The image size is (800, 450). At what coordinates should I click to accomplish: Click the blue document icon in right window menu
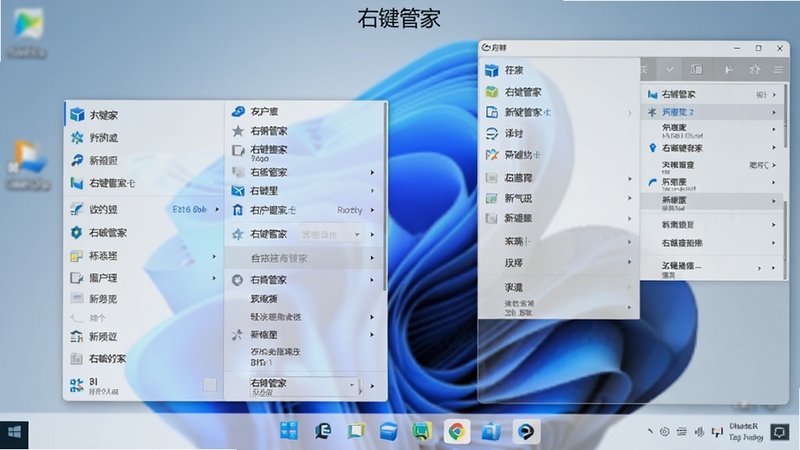pyautogui.click(x=491, y=112)
